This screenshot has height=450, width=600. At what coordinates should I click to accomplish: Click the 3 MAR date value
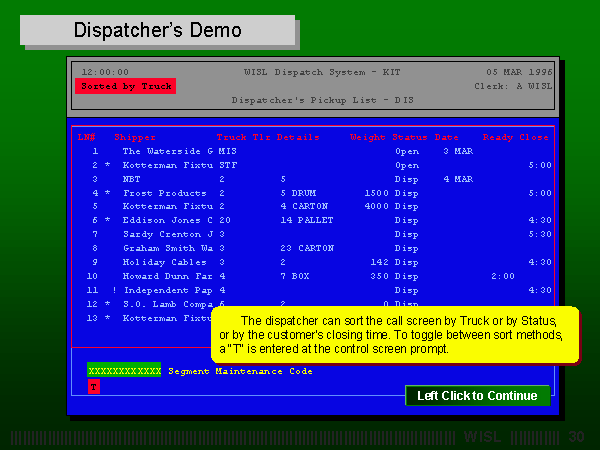click(458, 151)
